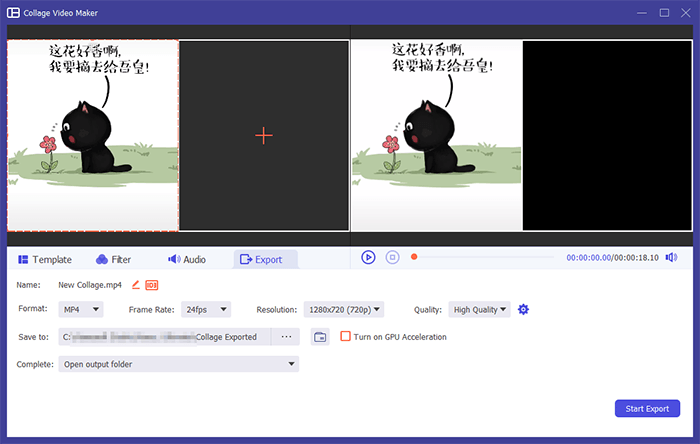Expand the Complete action dropdown
700x444 pixels.
pyautogui.click(x=179, y=364)
